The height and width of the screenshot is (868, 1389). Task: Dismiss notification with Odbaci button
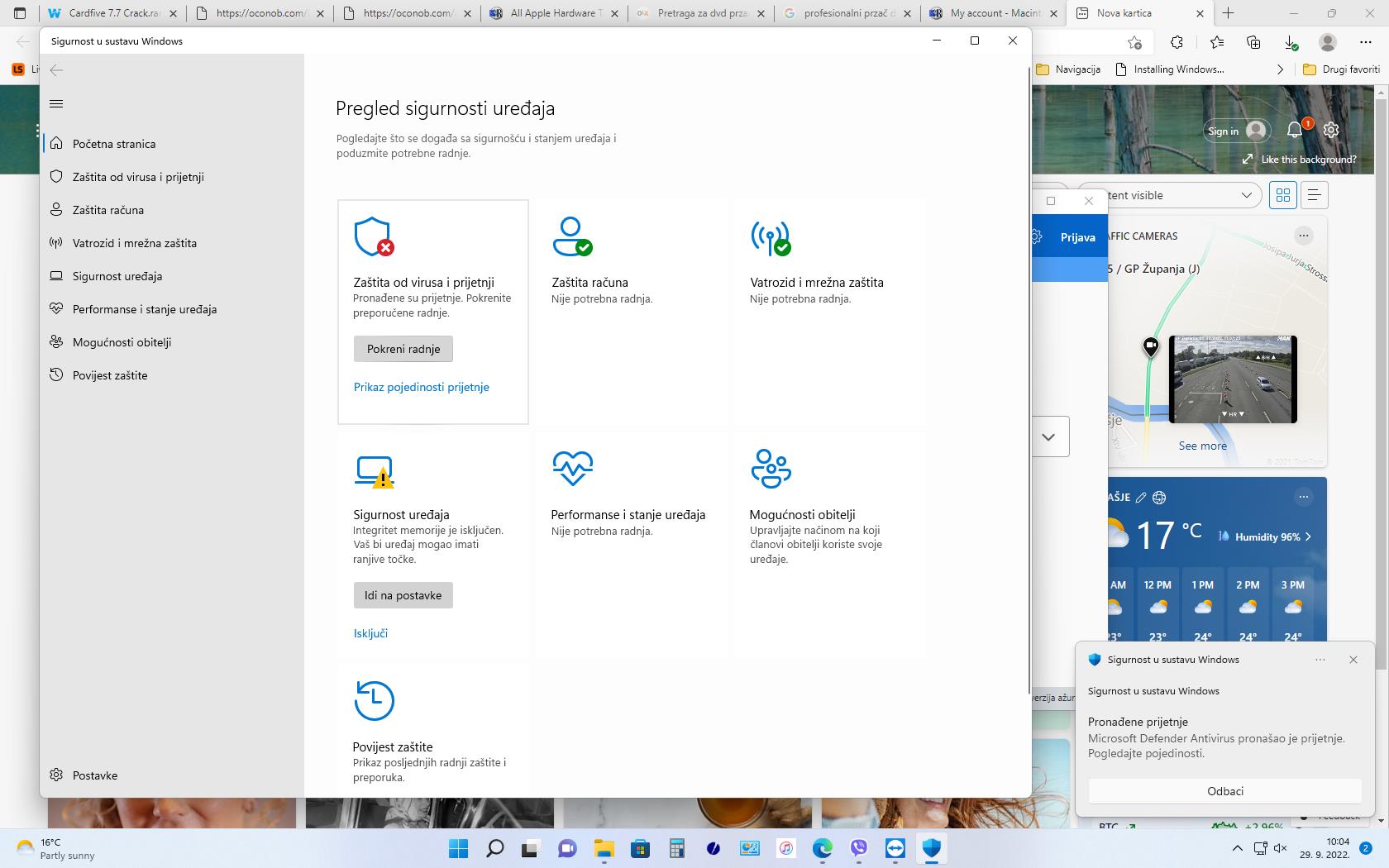(1224, 791)
